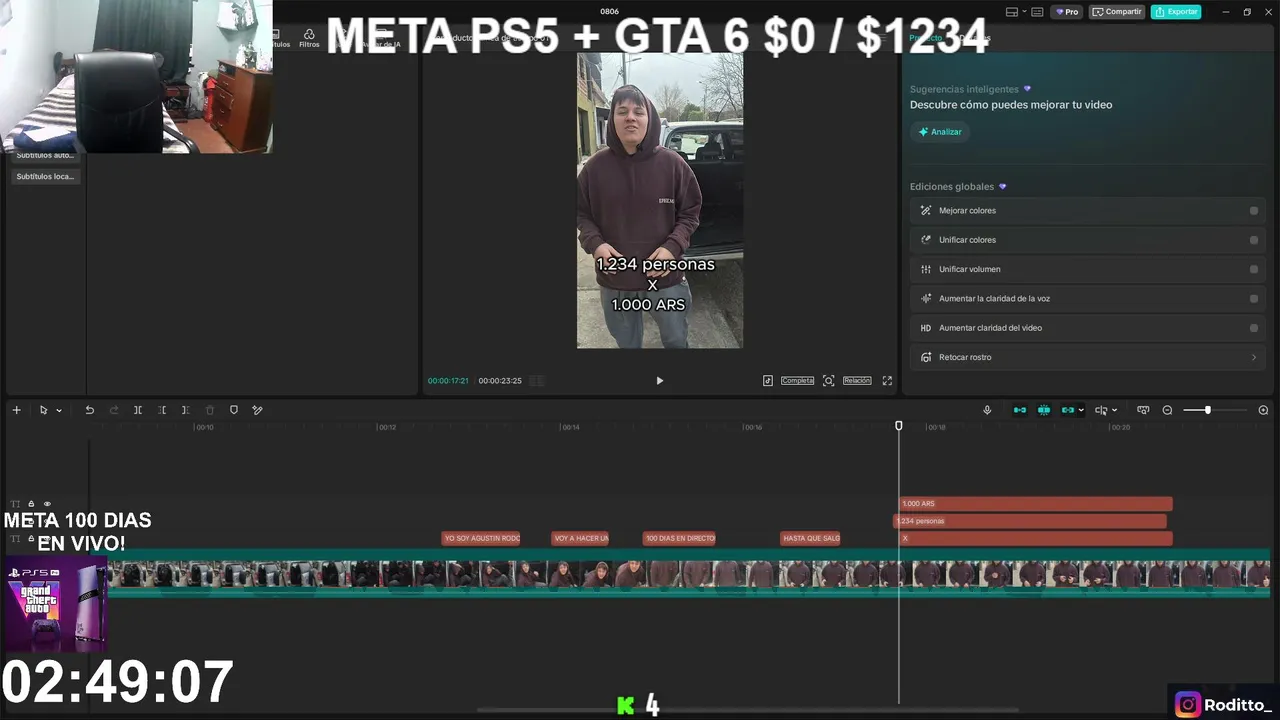Toggle the main track magnet

[x=1020, y=410]
